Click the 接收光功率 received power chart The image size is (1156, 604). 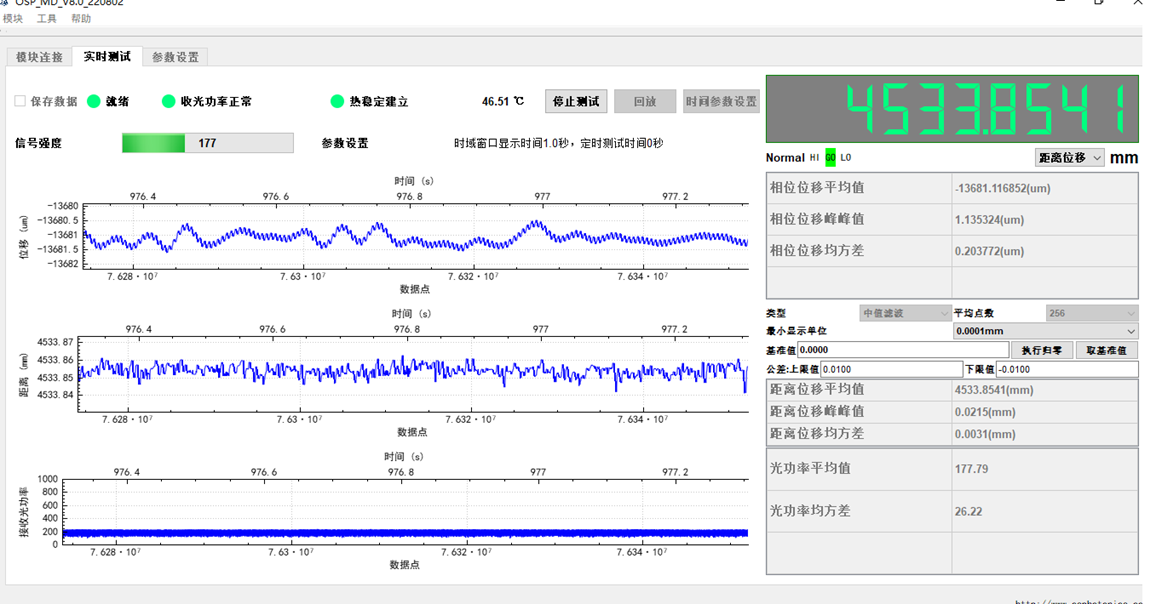coord(405,512)
